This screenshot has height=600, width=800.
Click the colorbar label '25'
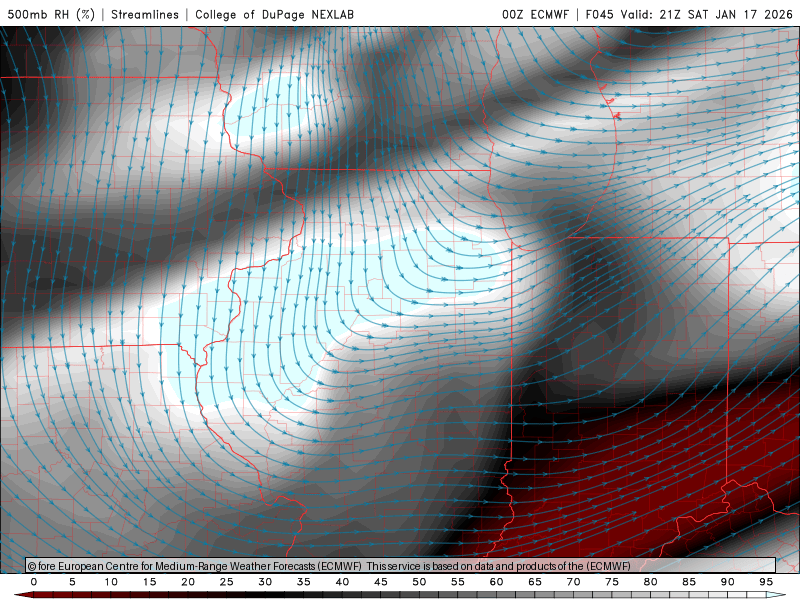(x=227, y=582)
